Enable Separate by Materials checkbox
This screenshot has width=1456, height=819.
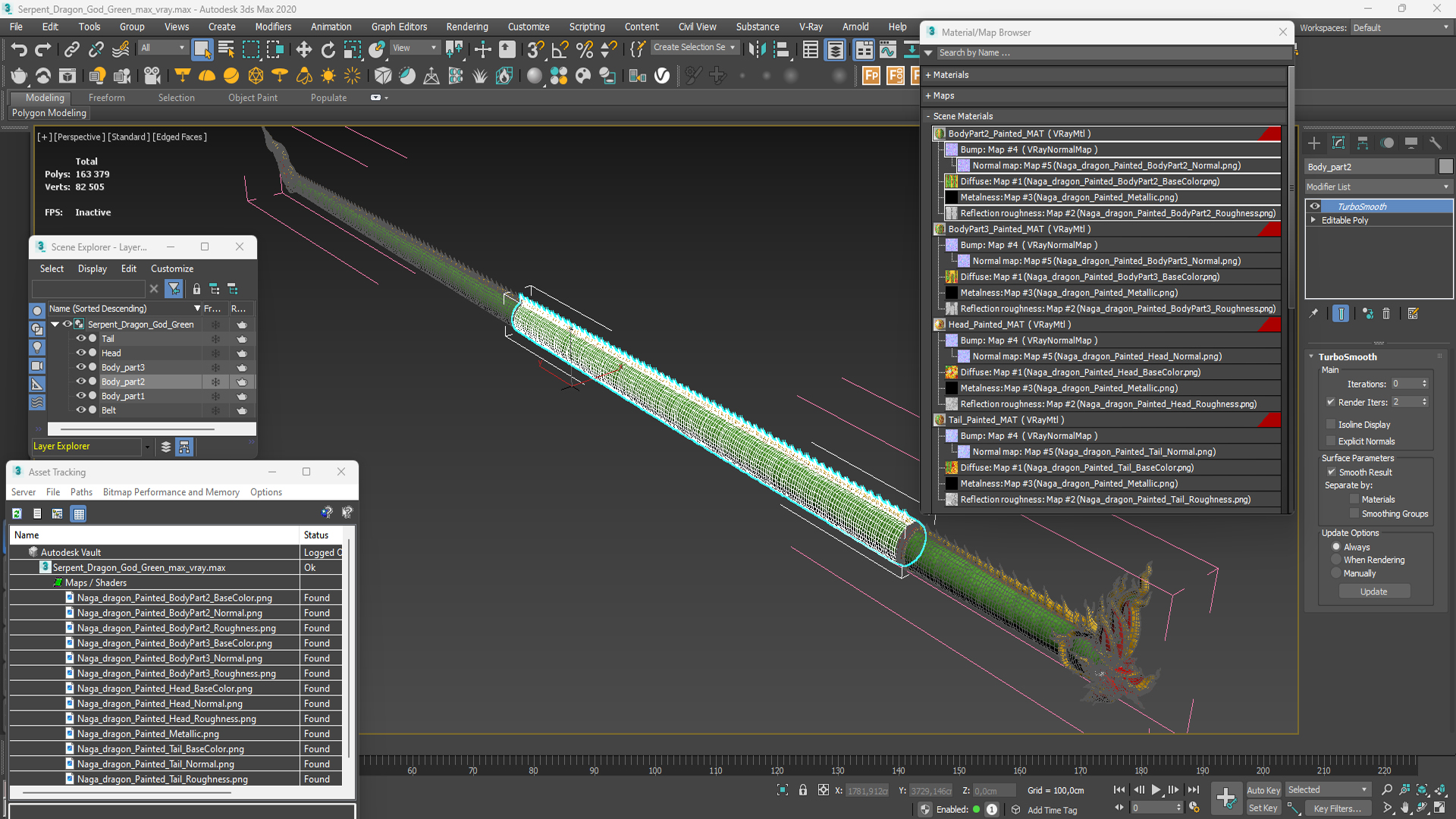(x=1354, y=499)
